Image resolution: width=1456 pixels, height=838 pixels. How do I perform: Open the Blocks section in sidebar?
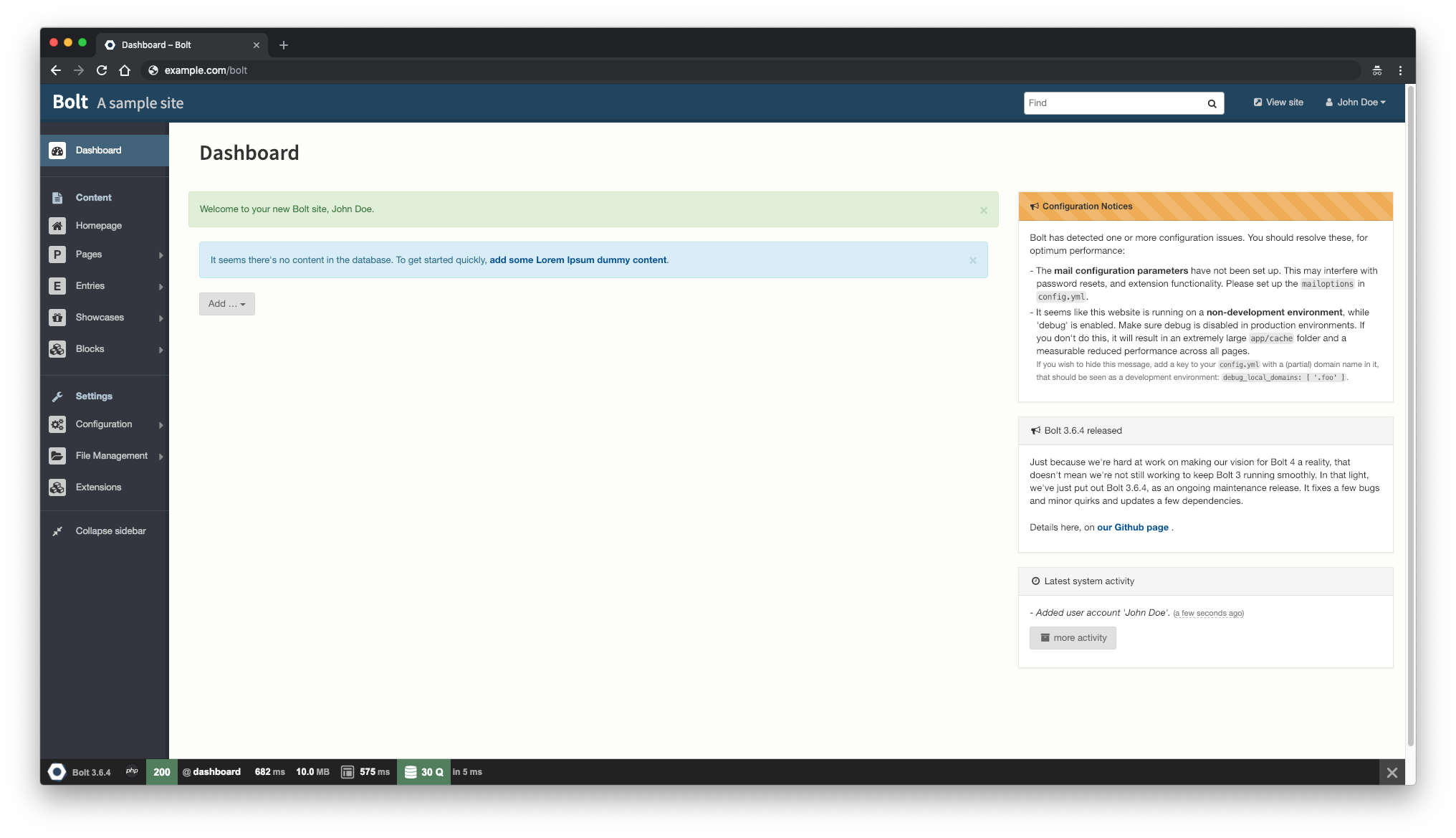90,349
